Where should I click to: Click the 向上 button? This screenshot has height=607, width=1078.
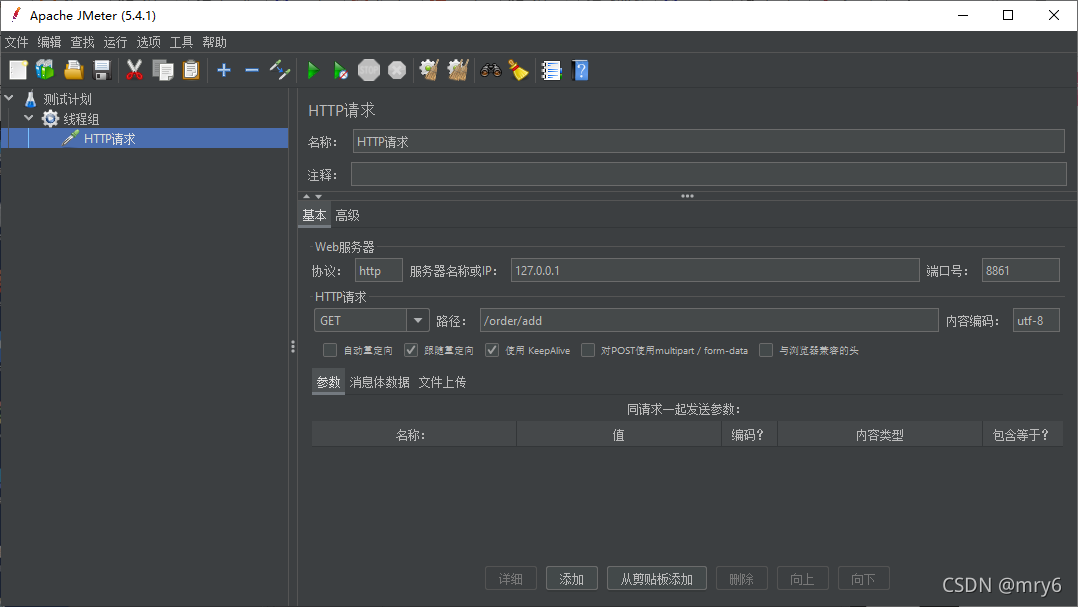pyautogui.click(x=802, y=579)
